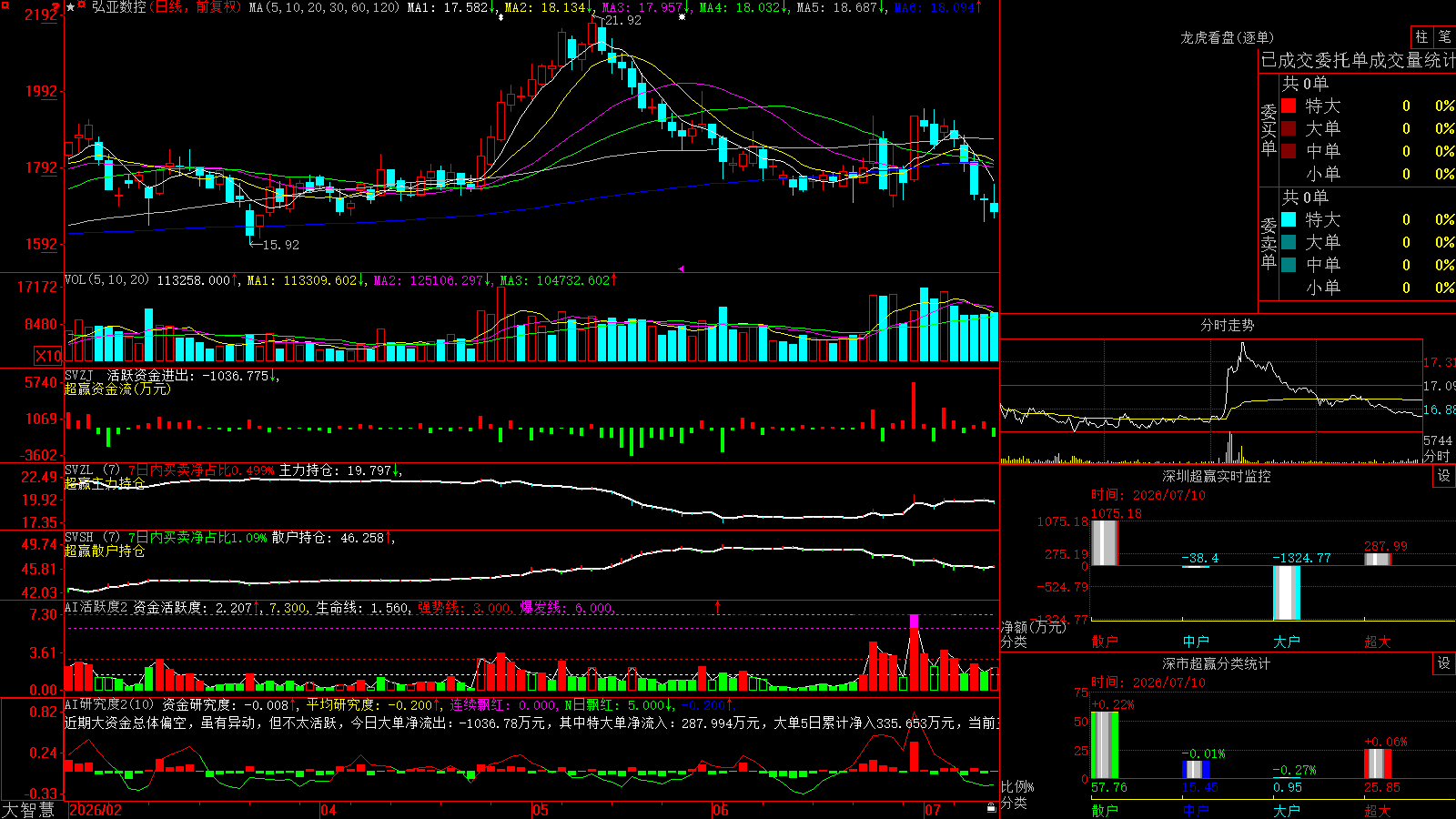Click the 21.92 high price annotation
The width and height of the screenshot is (1456, 819).
point(622,20)
